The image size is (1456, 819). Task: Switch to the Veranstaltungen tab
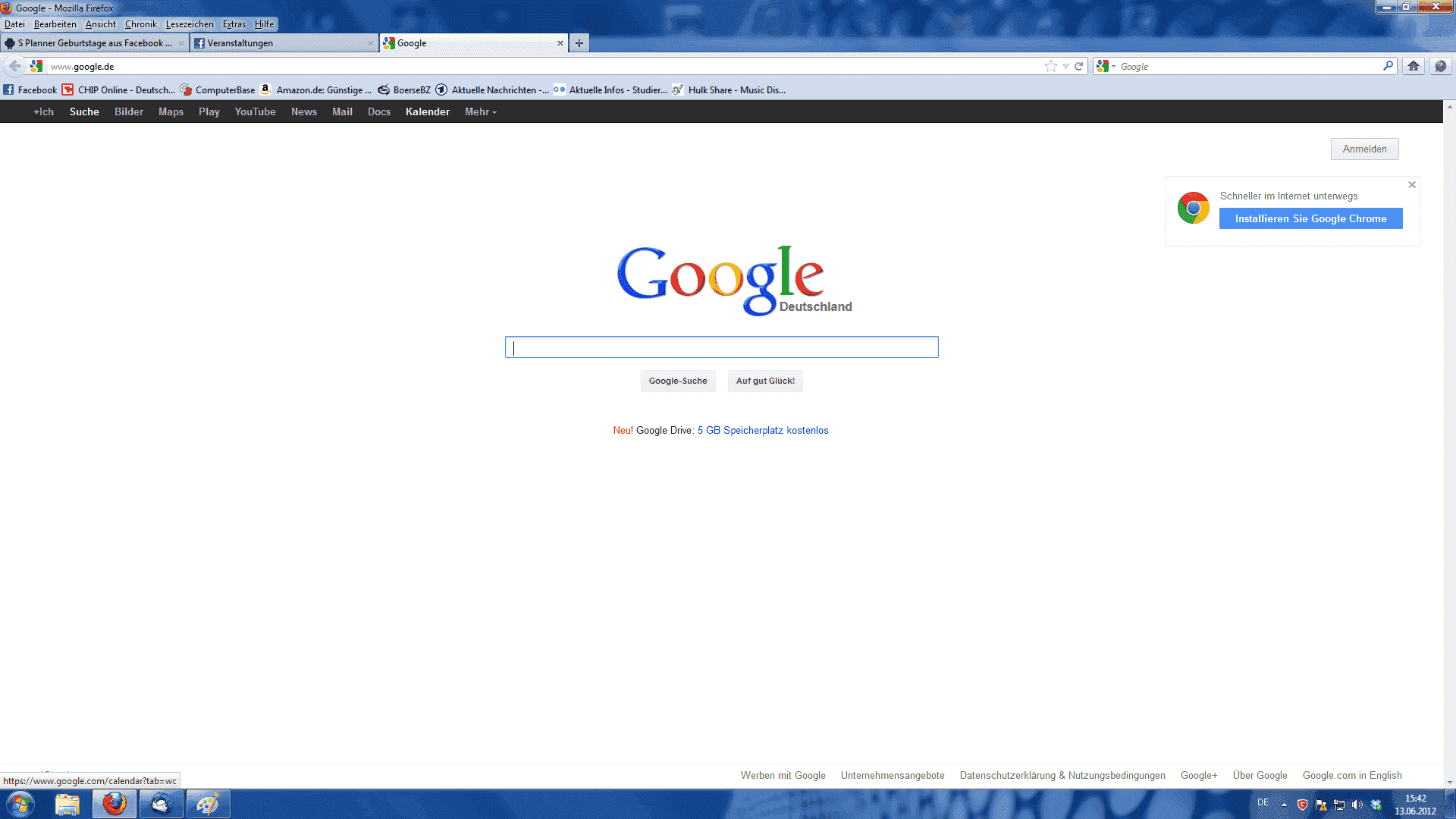point(284,43)
